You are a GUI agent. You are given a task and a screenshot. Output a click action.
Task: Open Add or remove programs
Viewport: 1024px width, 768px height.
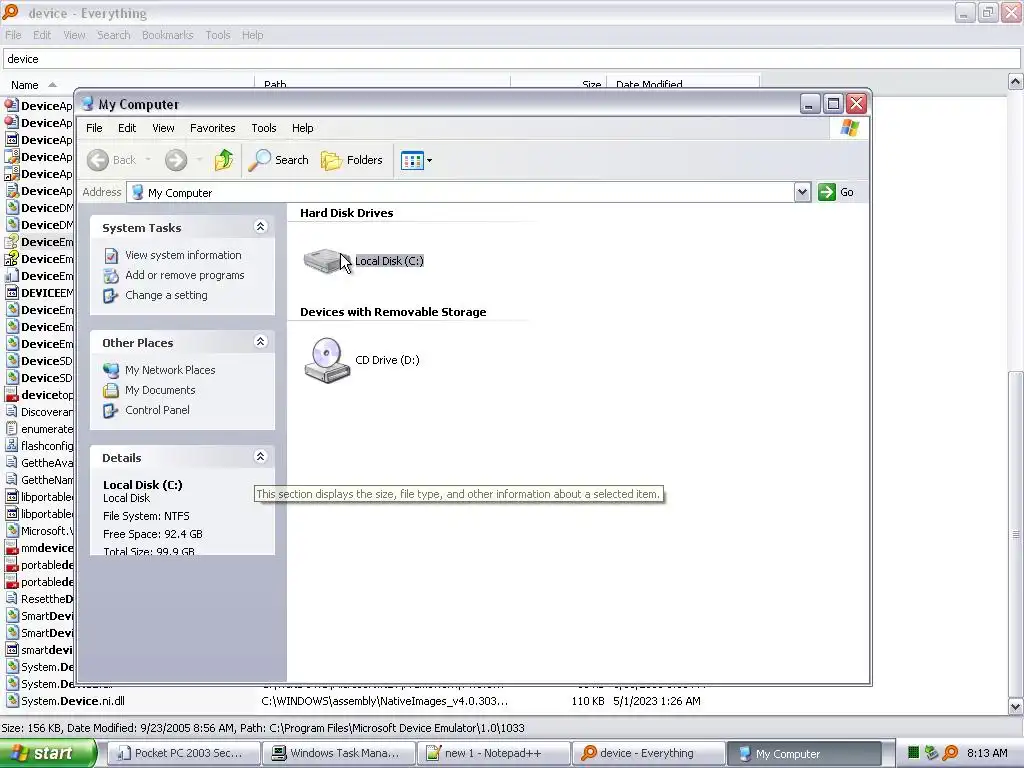[185, 276]
